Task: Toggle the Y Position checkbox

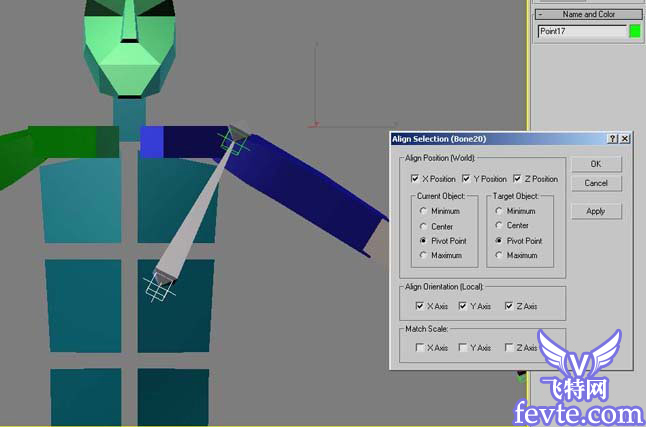Action: pyautogui.click(x=466, y=178)
